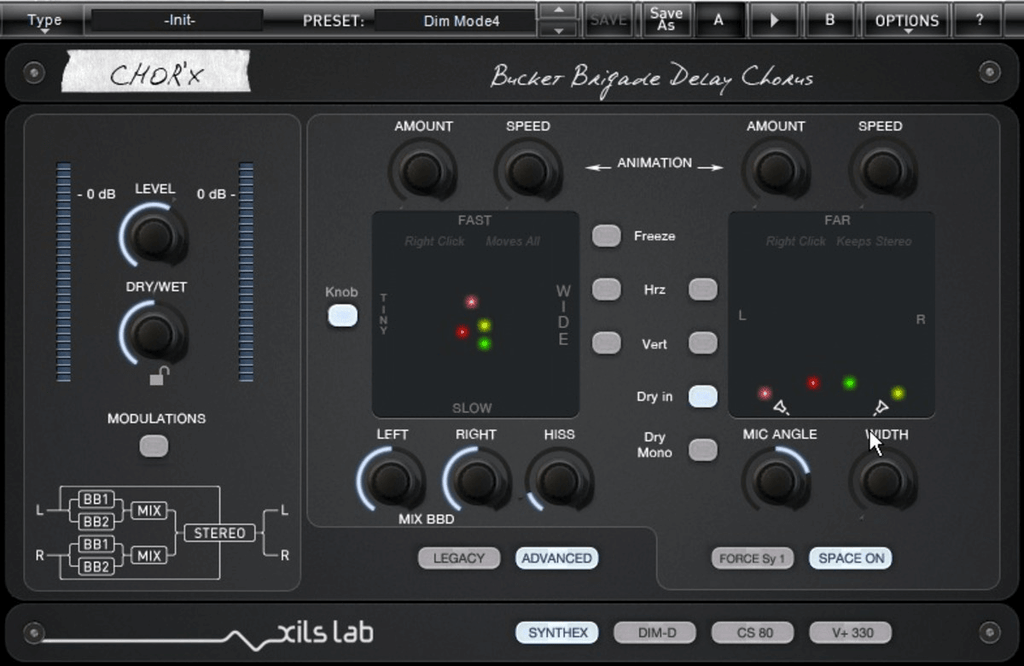This screenshot has width=1024, height=666.
Task: Click the LEFT mix BBD knob
Action: pyautogui.click(x=391, y=480)
